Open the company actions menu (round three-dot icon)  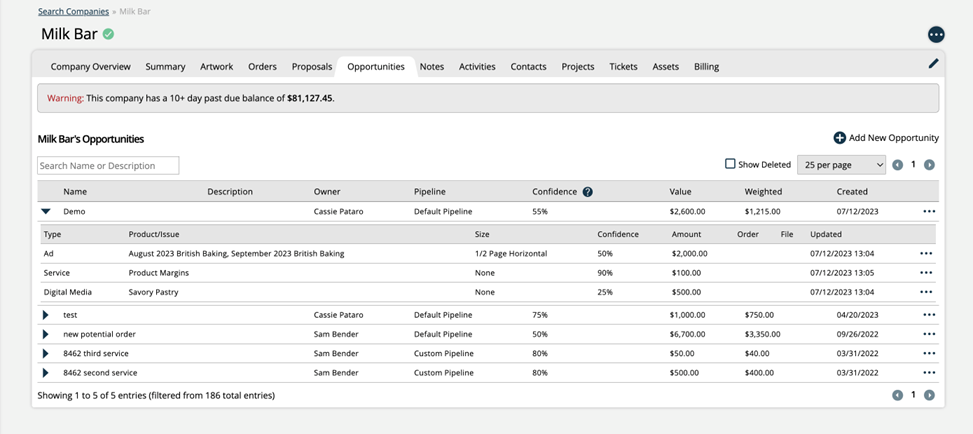[x=936, y=35]
